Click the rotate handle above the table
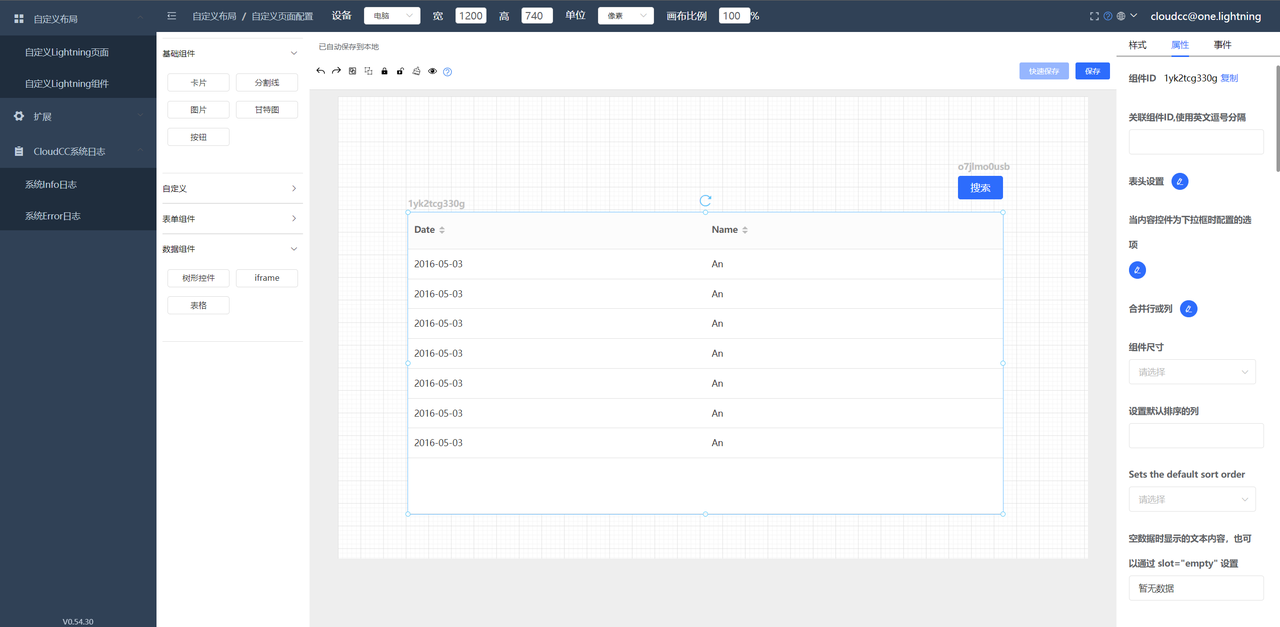Image resolution: width=1280 pixels, height=627 pixels. (x=705, y=201)
